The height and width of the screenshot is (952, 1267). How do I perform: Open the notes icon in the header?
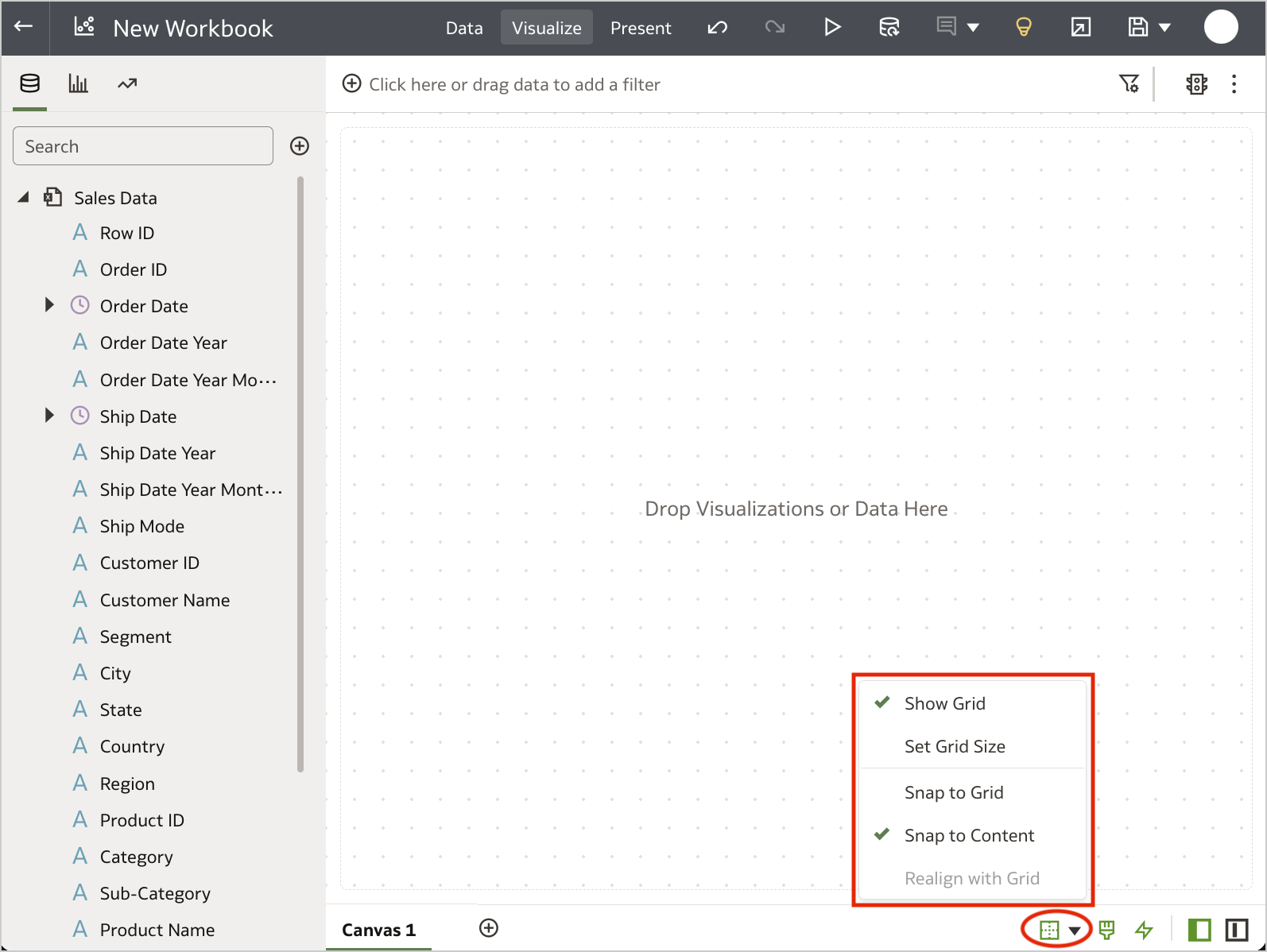[x=946, y=26]
